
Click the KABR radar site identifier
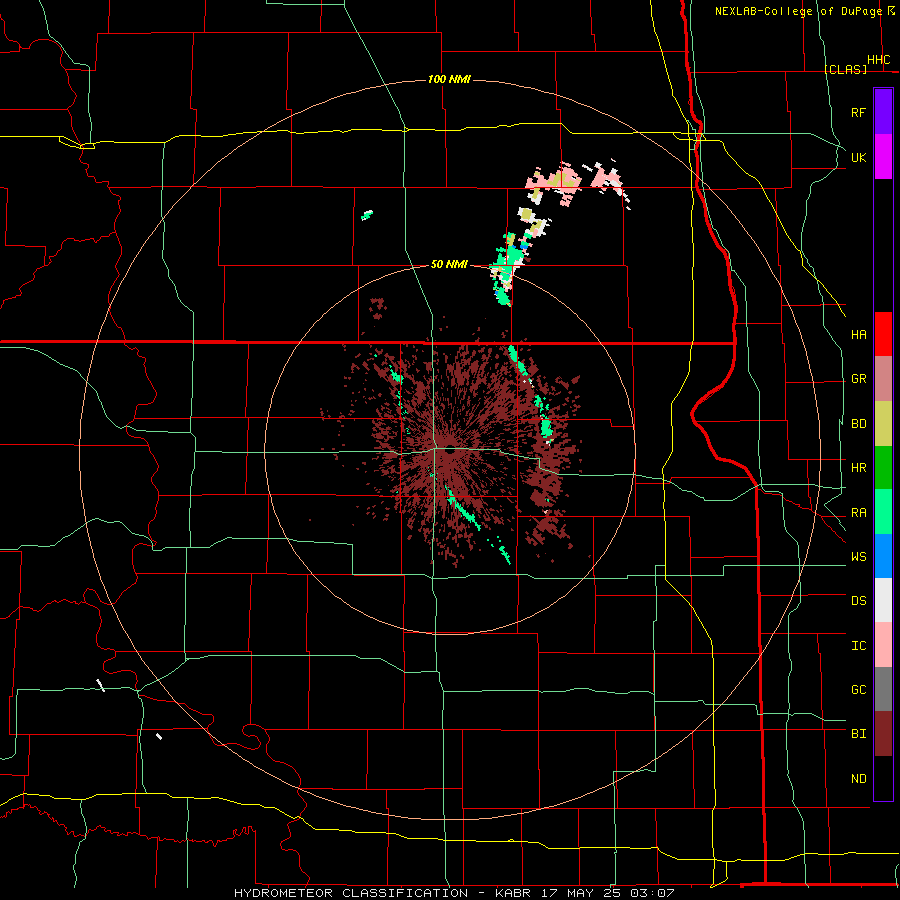coord(513,893)
